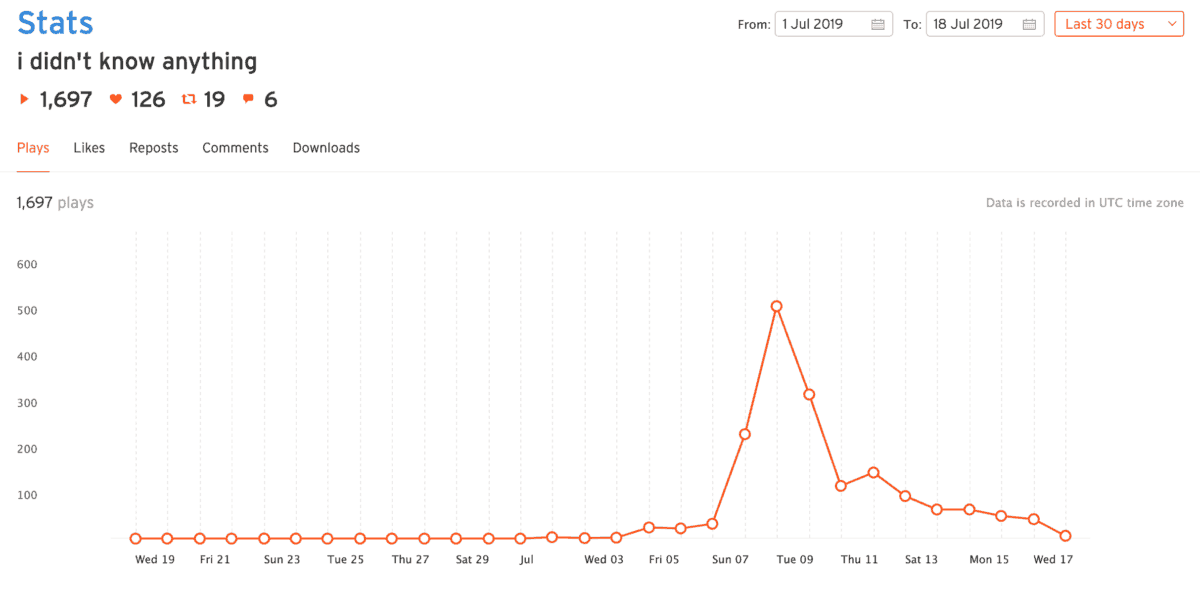Open the Downloads tab
Viewport: 1200px width, 596px height.
coord(326,147)
